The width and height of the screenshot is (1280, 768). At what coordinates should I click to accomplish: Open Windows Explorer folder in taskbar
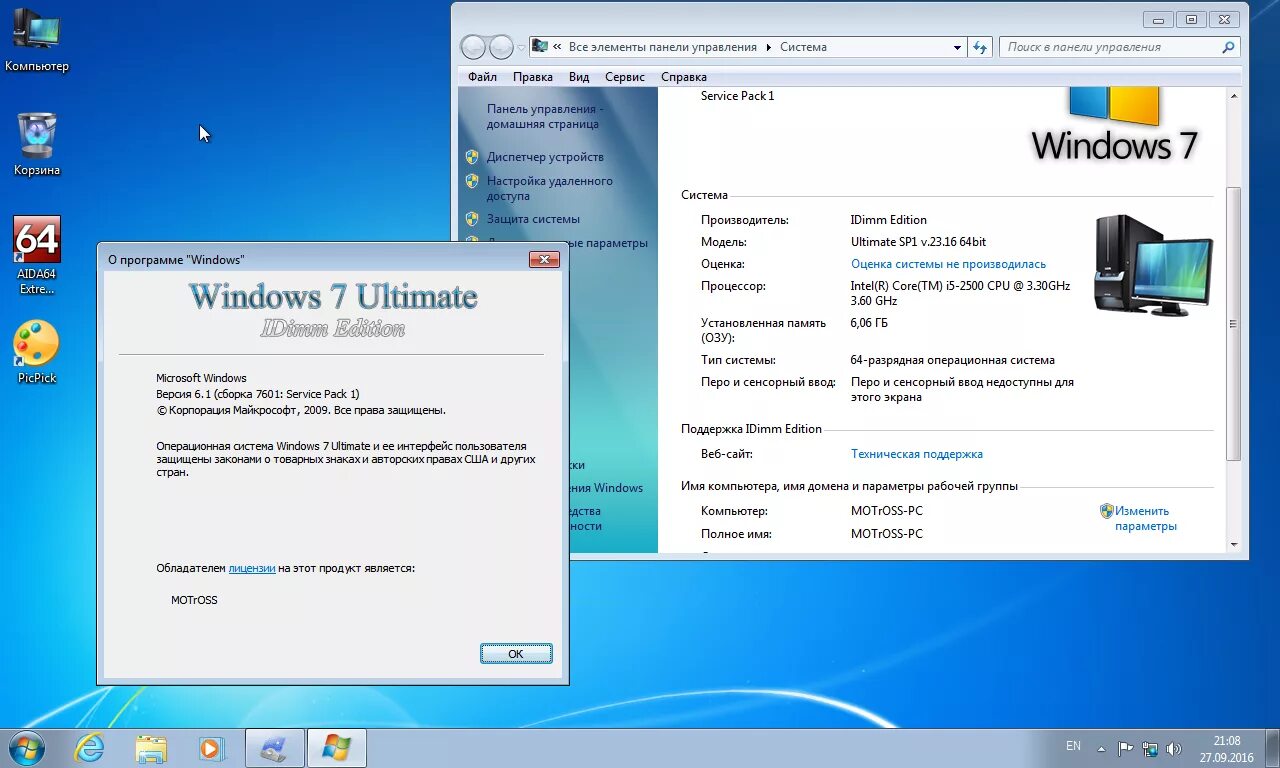pos(152,748)
